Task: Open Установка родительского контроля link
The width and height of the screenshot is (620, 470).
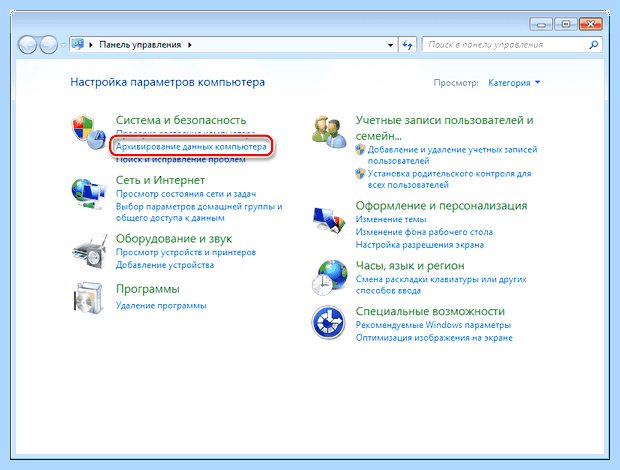Action: (x=449, y=179)
